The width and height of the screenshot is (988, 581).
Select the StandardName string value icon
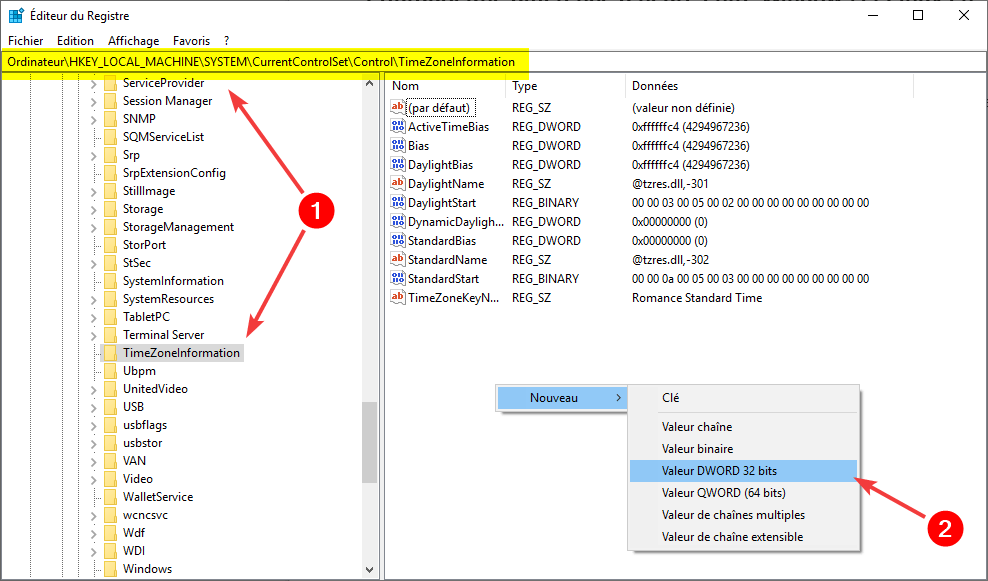pyautogui.click(x=398, y=258)
